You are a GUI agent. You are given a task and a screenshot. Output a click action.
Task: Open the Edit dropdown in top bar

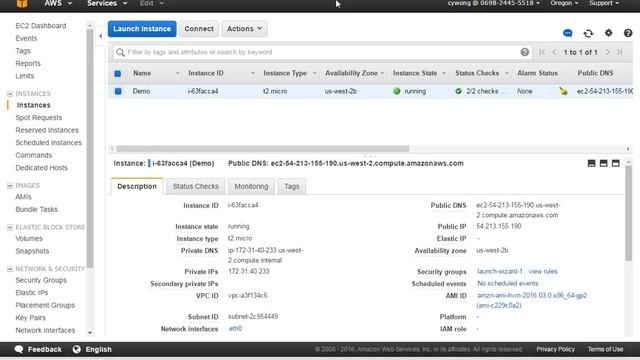pyautogui.click(x=151, y=3)
